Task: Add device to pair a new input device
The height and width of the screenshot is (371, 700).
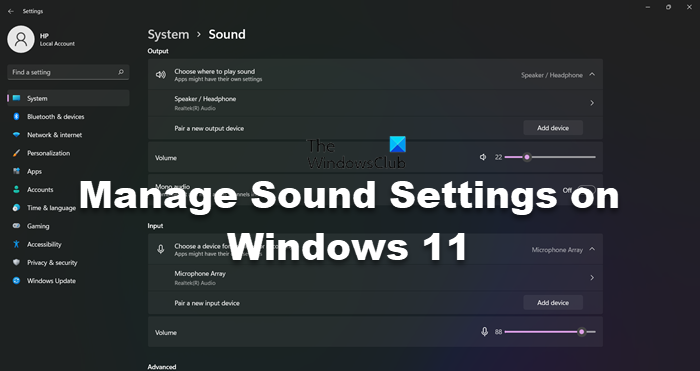Action: pyautogui.click(x=553, y=302)
